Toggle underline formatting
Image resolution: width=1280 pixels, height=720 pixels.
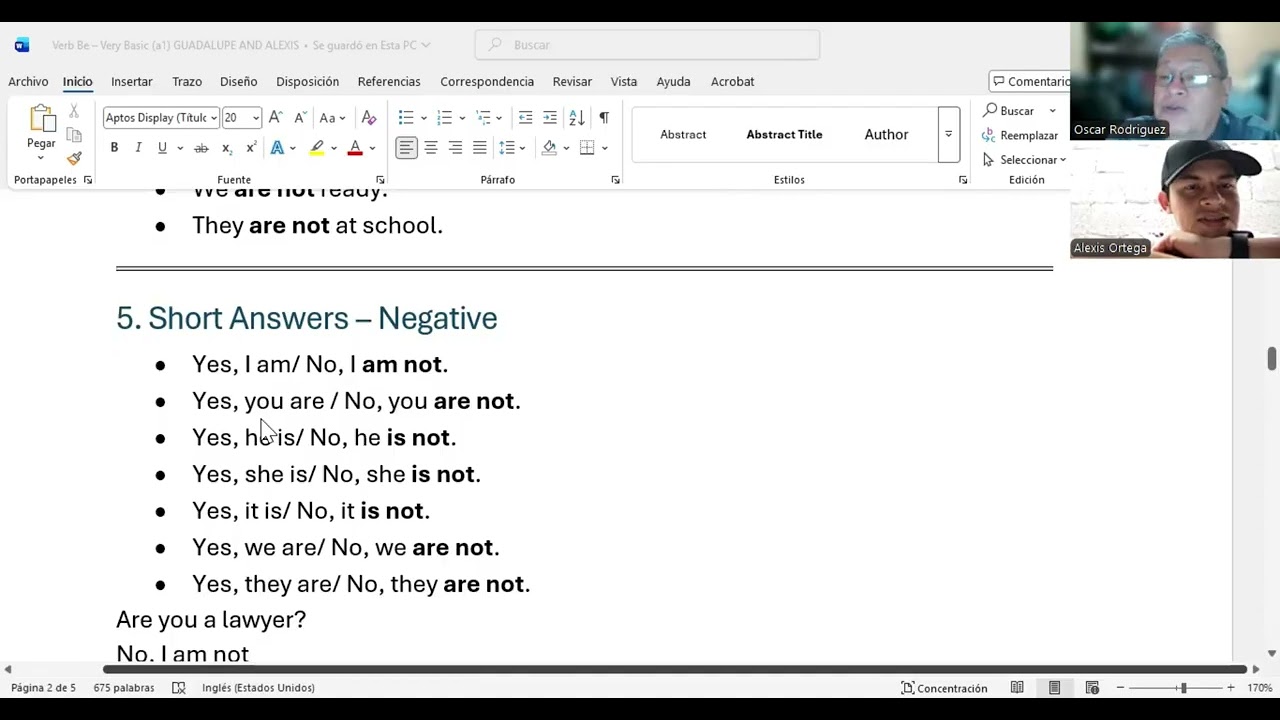(x=162, y=148)
